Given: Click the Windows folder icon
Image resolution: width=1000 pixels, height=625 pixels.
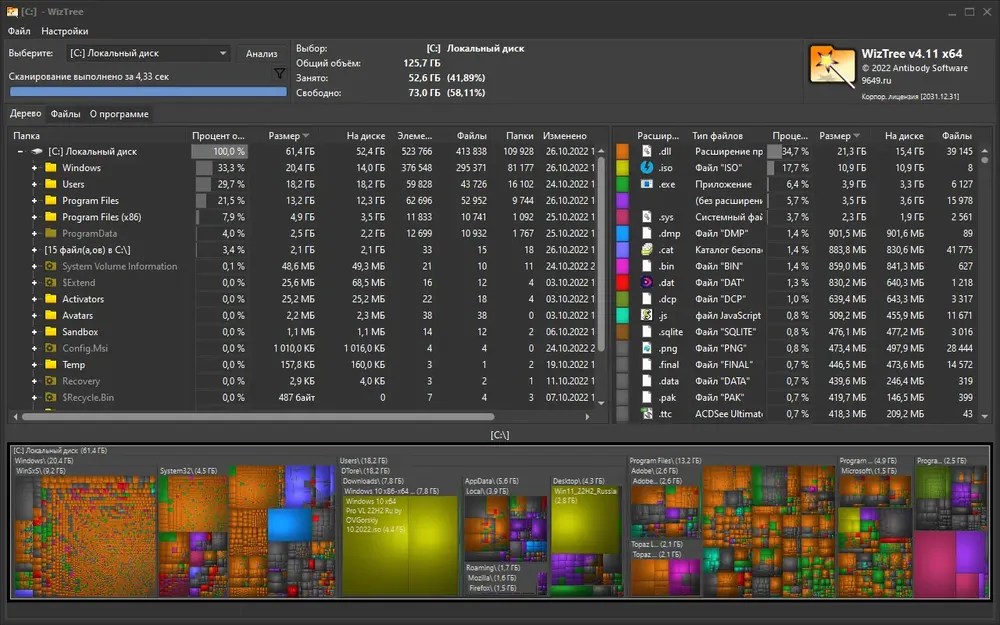Looking at the screenshot, I should click(51, 168).
